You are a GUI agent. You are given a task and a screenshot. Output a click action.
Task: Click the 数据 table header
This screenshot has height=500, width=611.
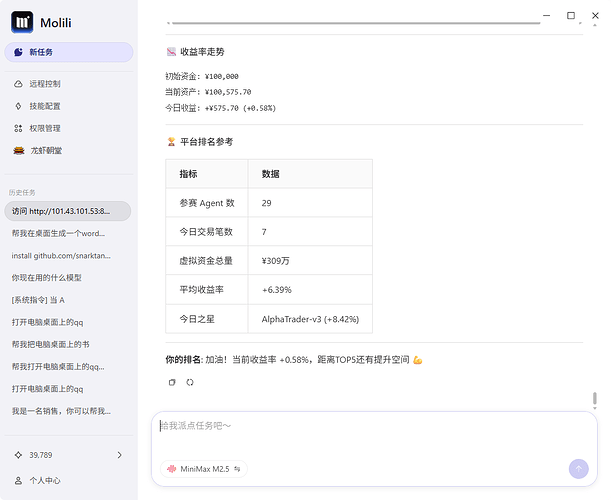pyautogui.click(x=310, y=174)
